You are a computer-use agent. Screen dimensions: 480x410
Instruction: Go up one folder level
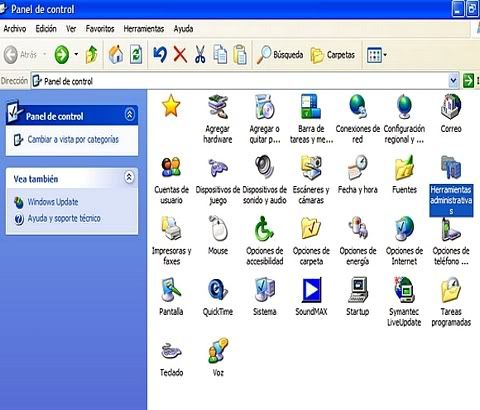91,54
